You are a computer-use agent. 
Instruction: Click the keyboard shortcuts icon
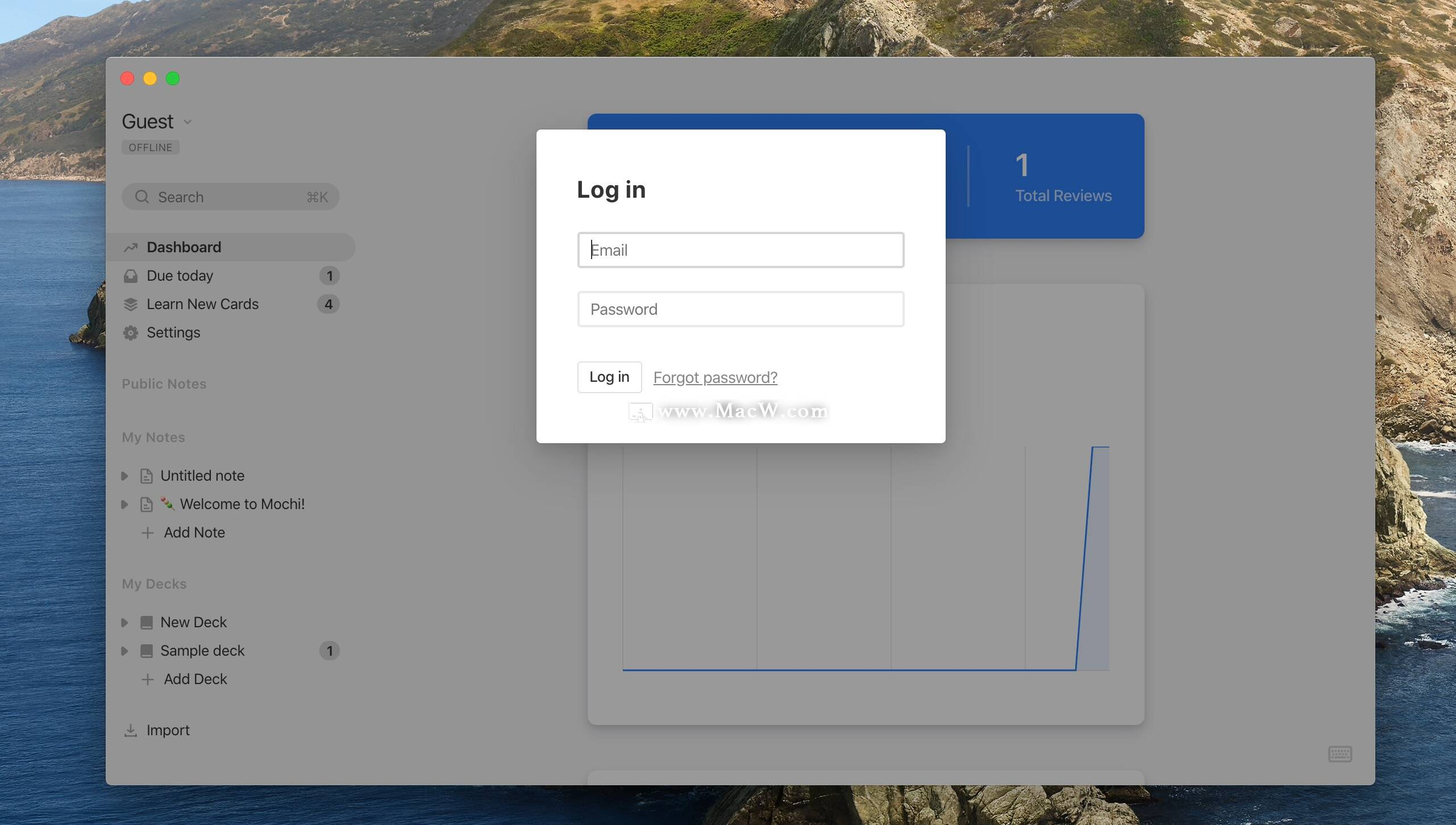[1339, 754]
